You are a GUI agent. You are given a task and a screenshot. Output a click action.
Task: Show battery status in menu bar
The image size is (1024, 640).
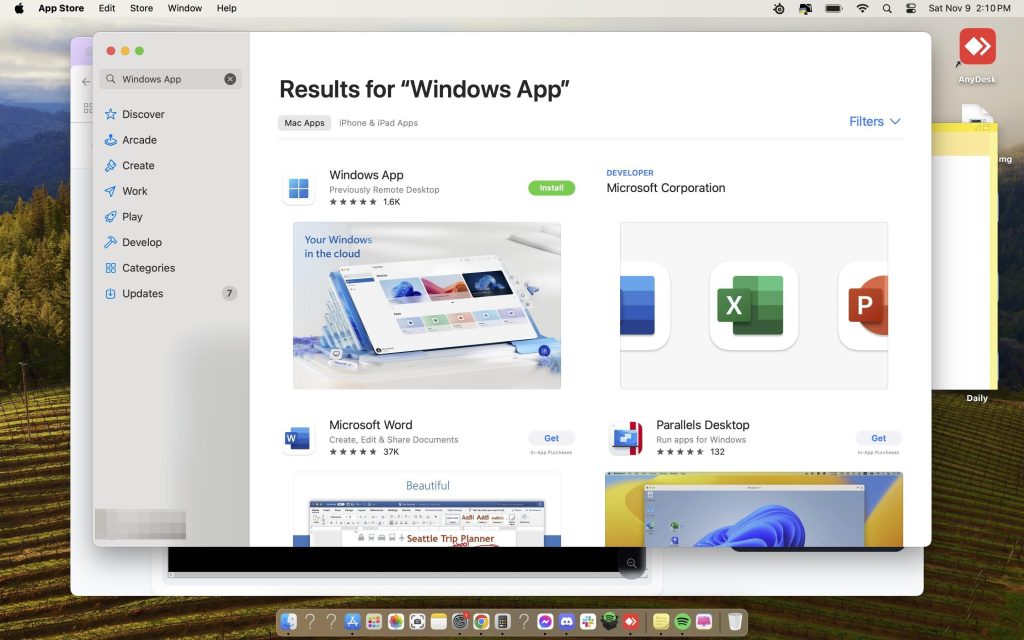834,8
